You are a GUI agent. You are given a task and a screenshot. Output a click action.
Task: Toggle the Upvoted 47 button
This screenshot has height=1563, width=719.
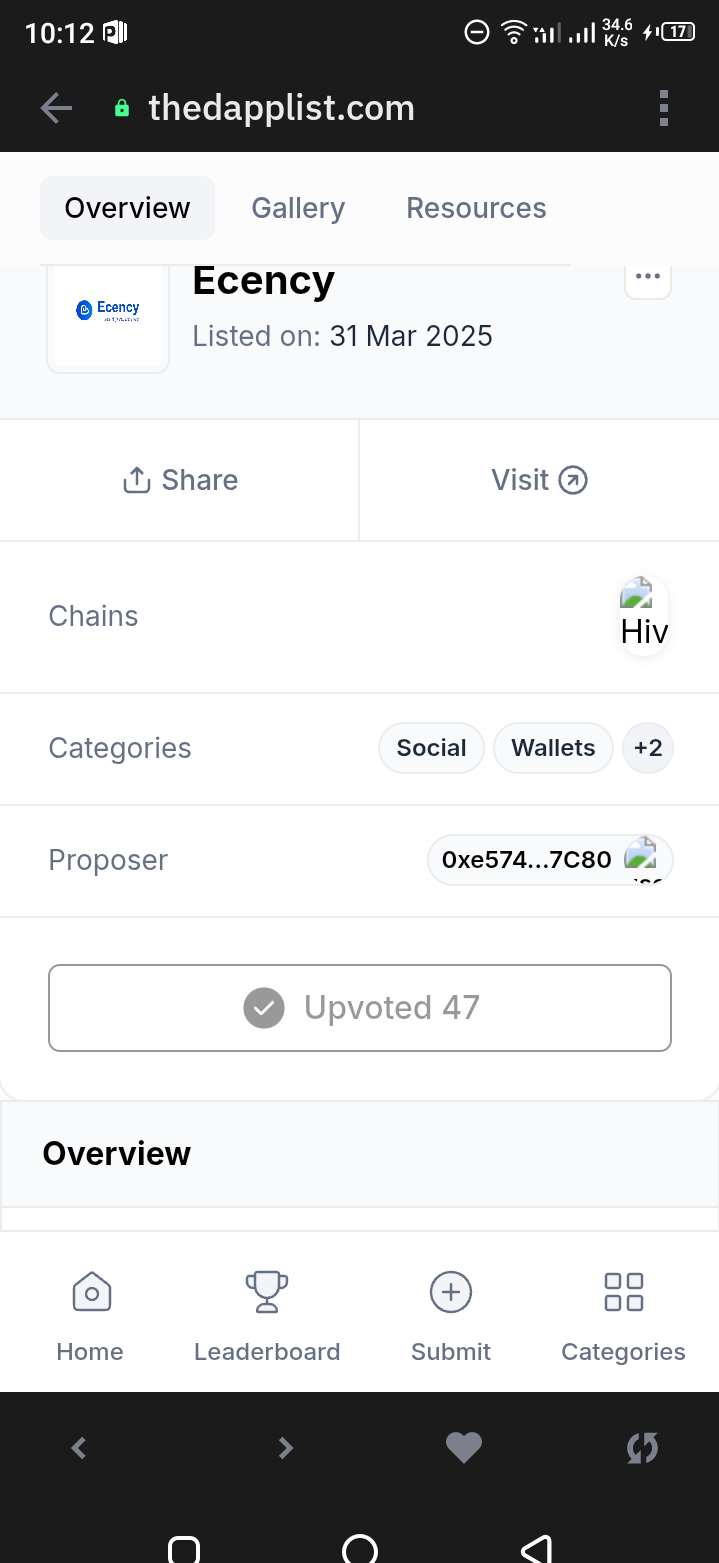click(360, 1008)
